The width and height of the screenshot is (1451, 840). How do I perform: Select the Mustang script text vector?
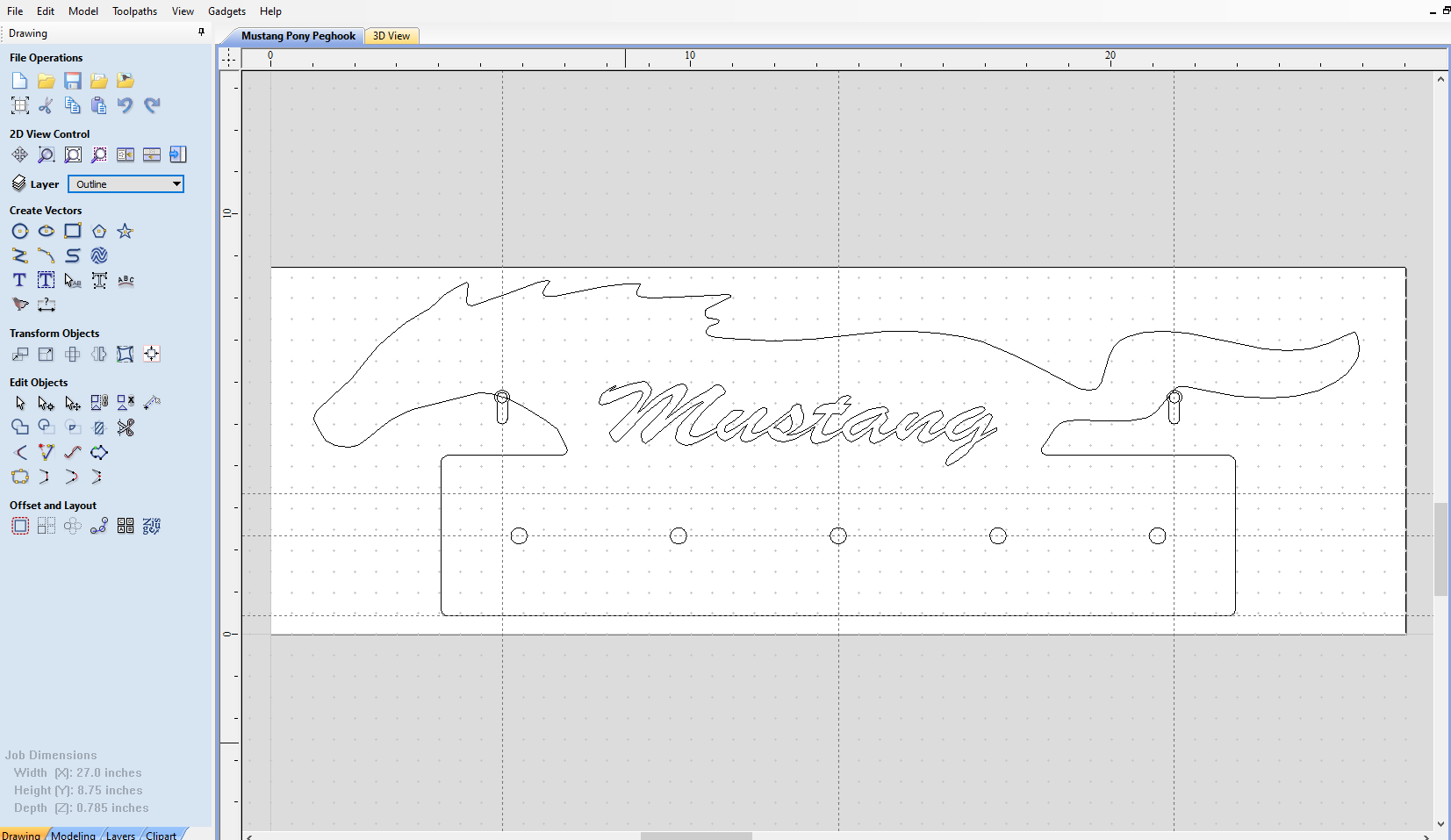798,421
